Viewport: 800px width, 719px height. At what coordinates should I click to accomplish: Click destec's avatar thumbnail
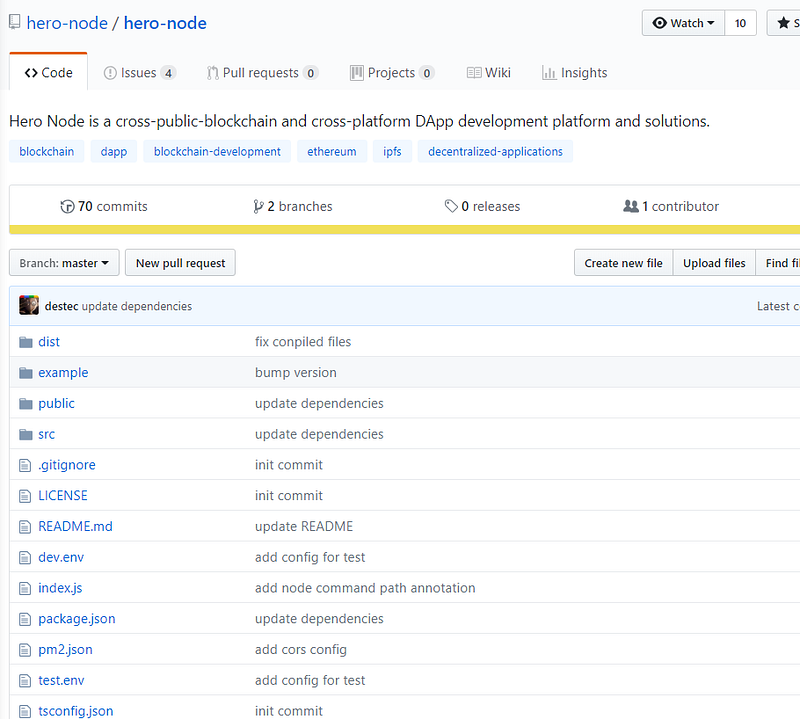coord(29,306)
